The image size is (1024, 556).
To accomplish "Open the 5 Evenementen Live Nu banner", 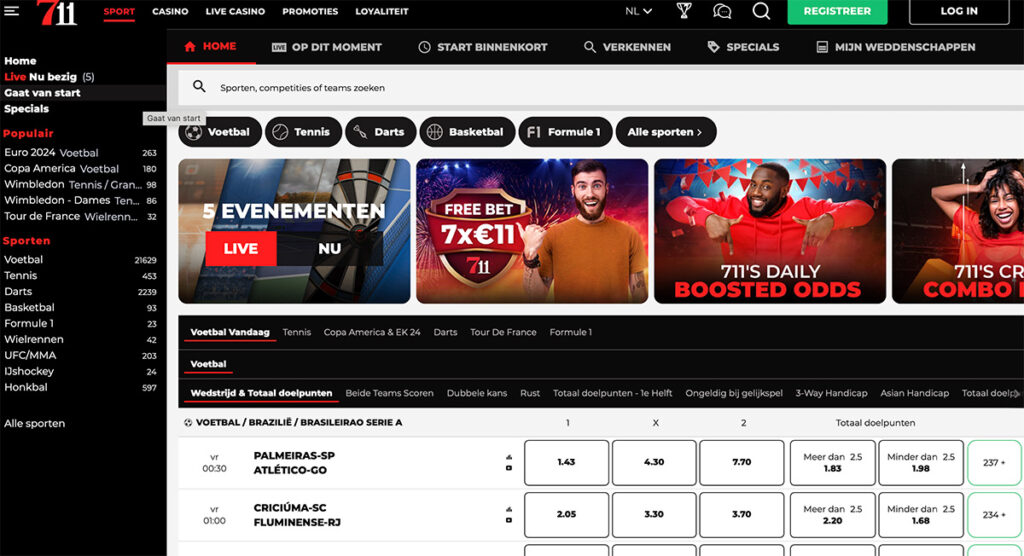I will click(295, 231).
